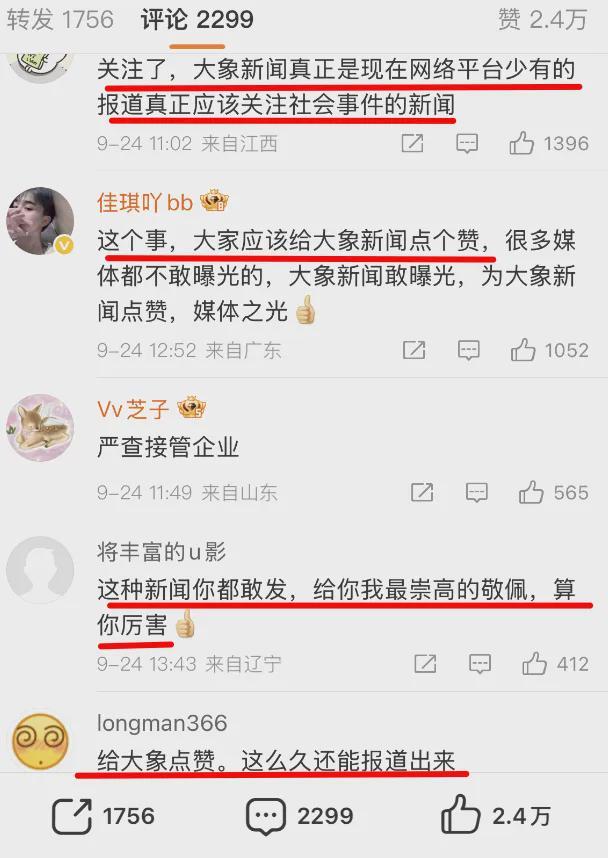Viewport: 608px width, 858px height.
Task: Select the 评论 2299 tab
Action: click(x=197, y=20)
